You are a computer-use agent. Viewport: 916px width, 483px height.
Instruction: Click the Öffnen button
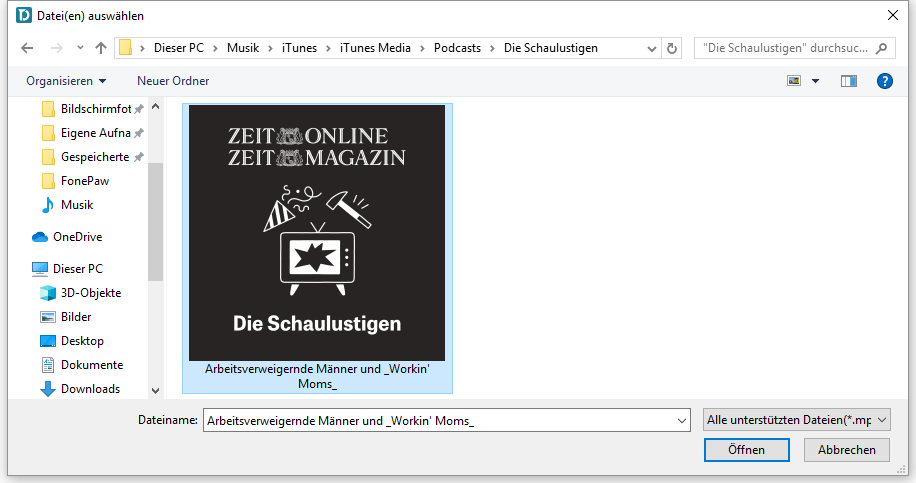pos(747,450)
